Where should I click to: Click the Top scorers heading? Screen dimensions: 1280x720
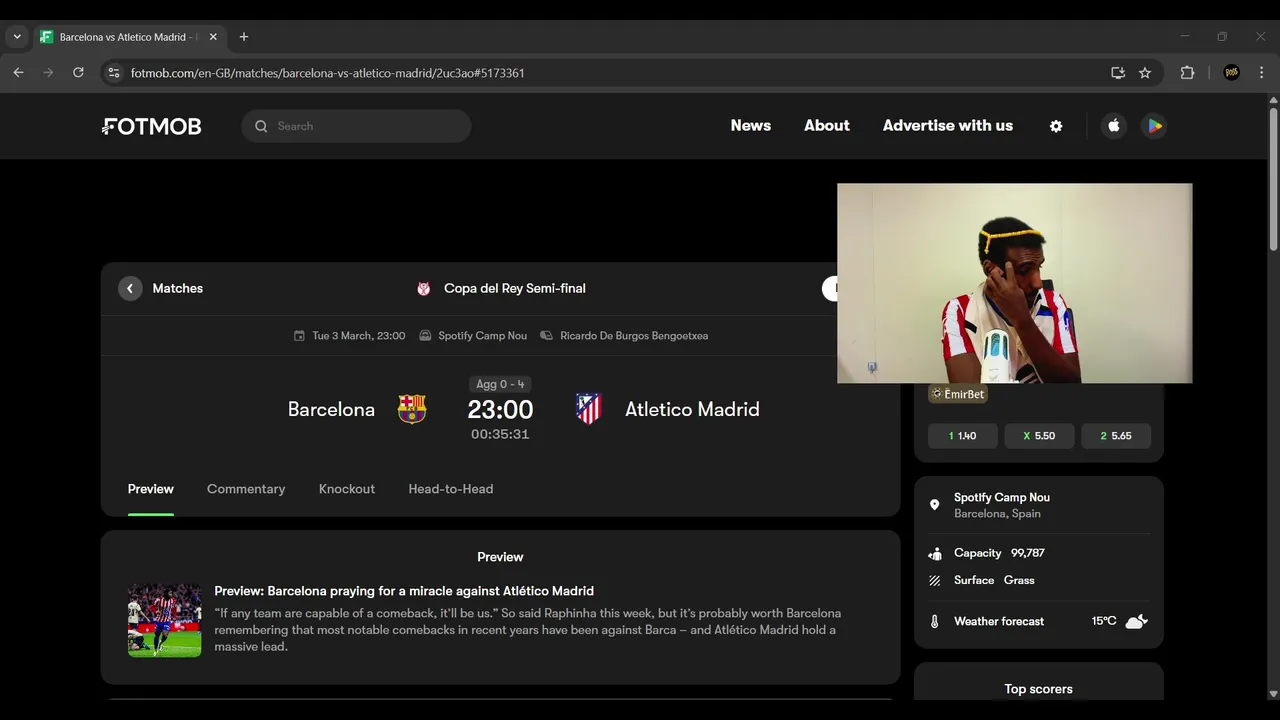(x=1038, y=689)
